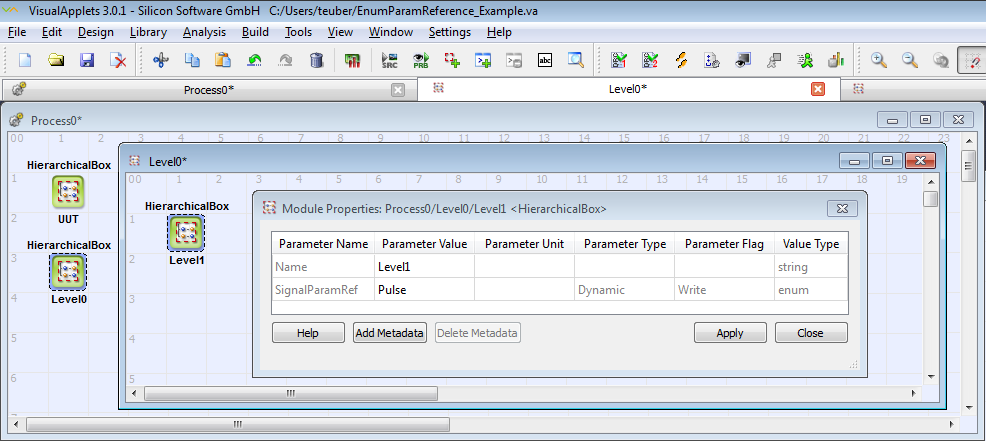Click the Help button in Module Properties

point(308,333)
